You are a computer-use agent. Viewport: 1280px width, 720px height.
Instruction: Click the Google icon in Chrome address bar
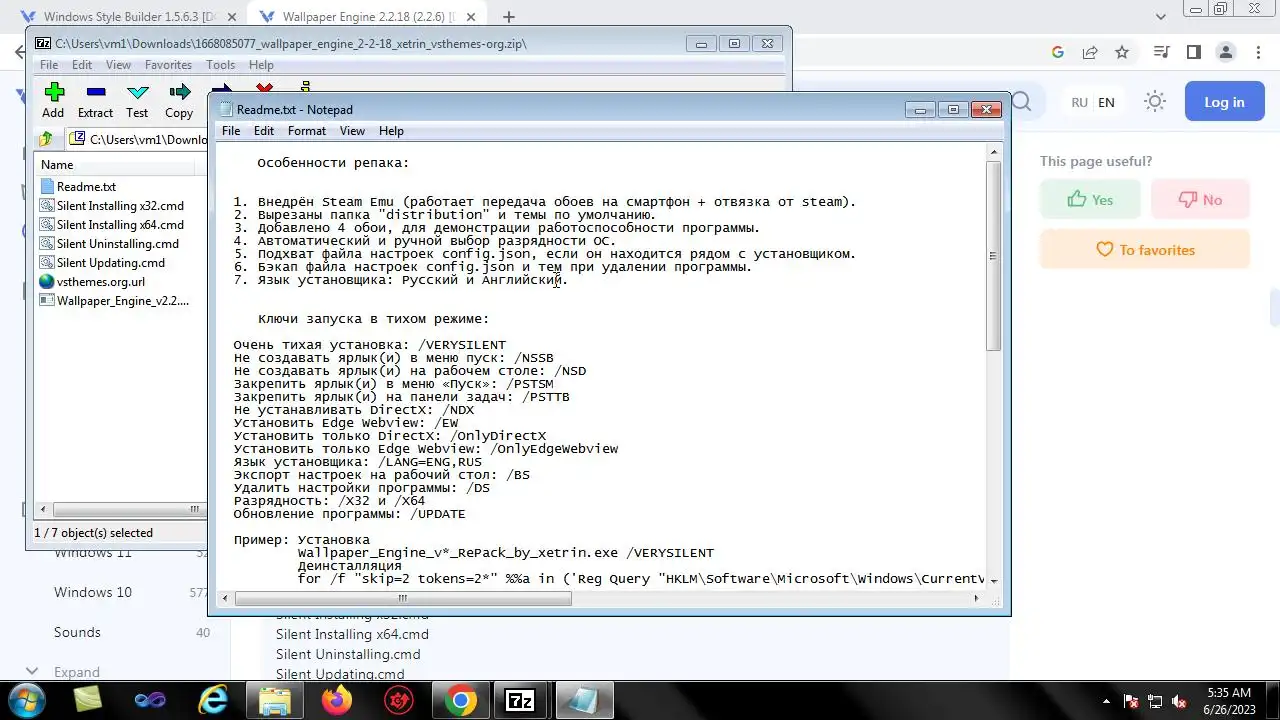[1058, 52]
